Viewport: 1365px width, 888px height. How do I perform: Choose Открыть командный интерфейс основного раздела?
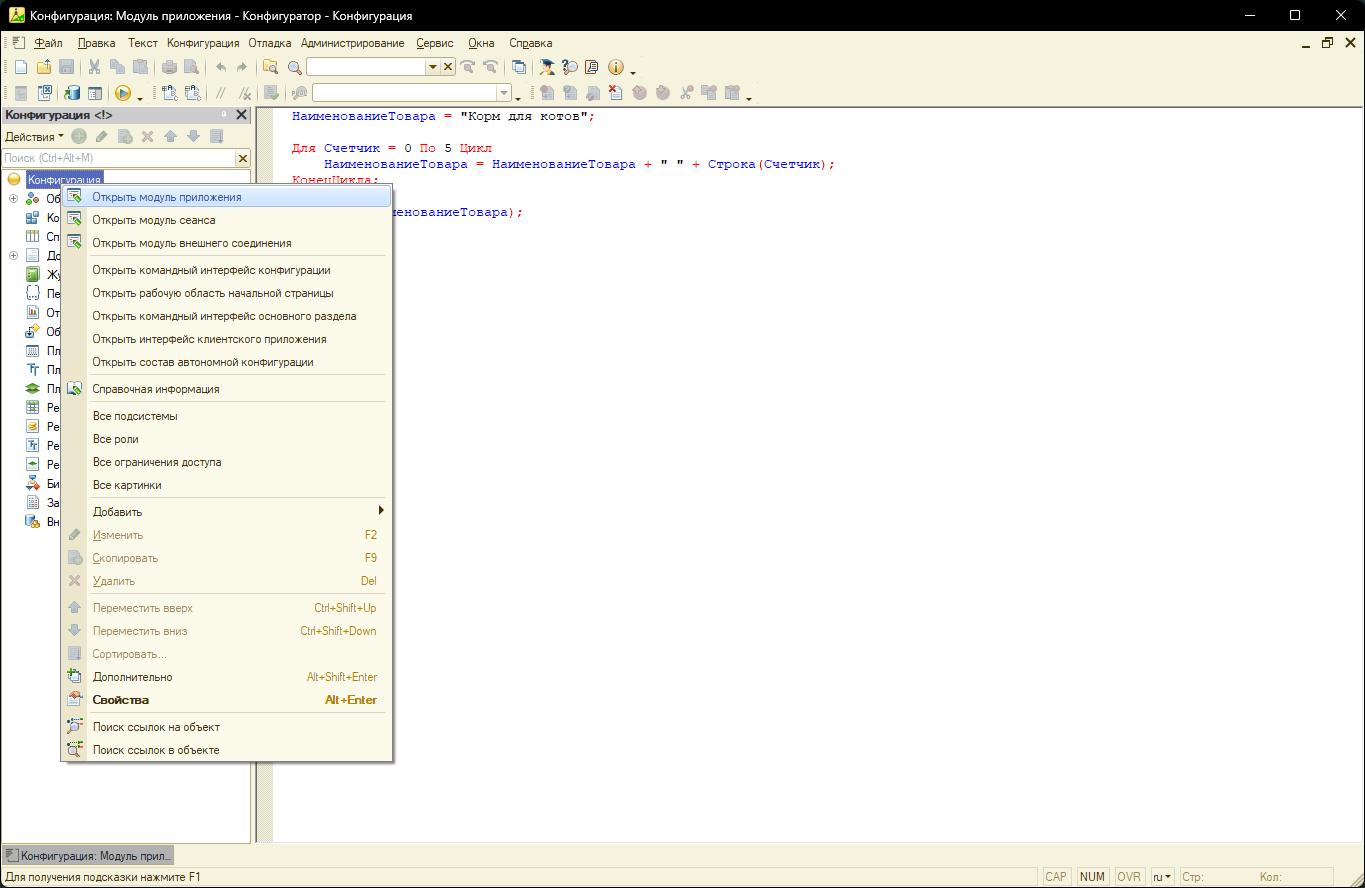click(x=226, y=316)
